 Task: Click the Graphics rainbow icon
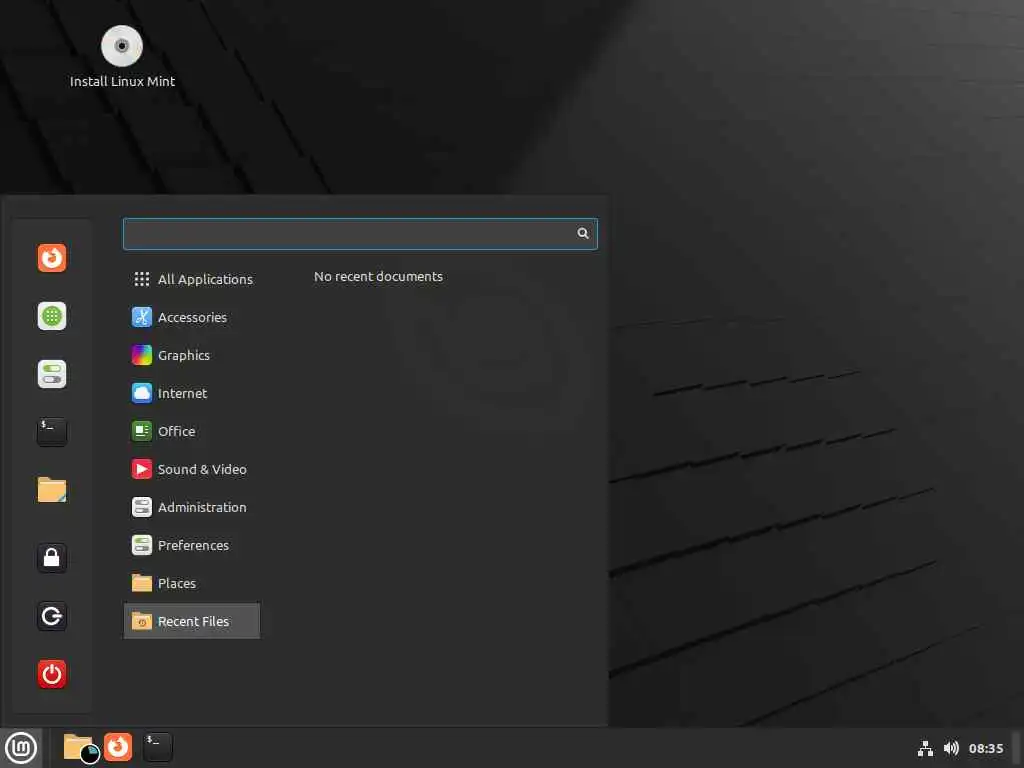[x=142, y=355]
